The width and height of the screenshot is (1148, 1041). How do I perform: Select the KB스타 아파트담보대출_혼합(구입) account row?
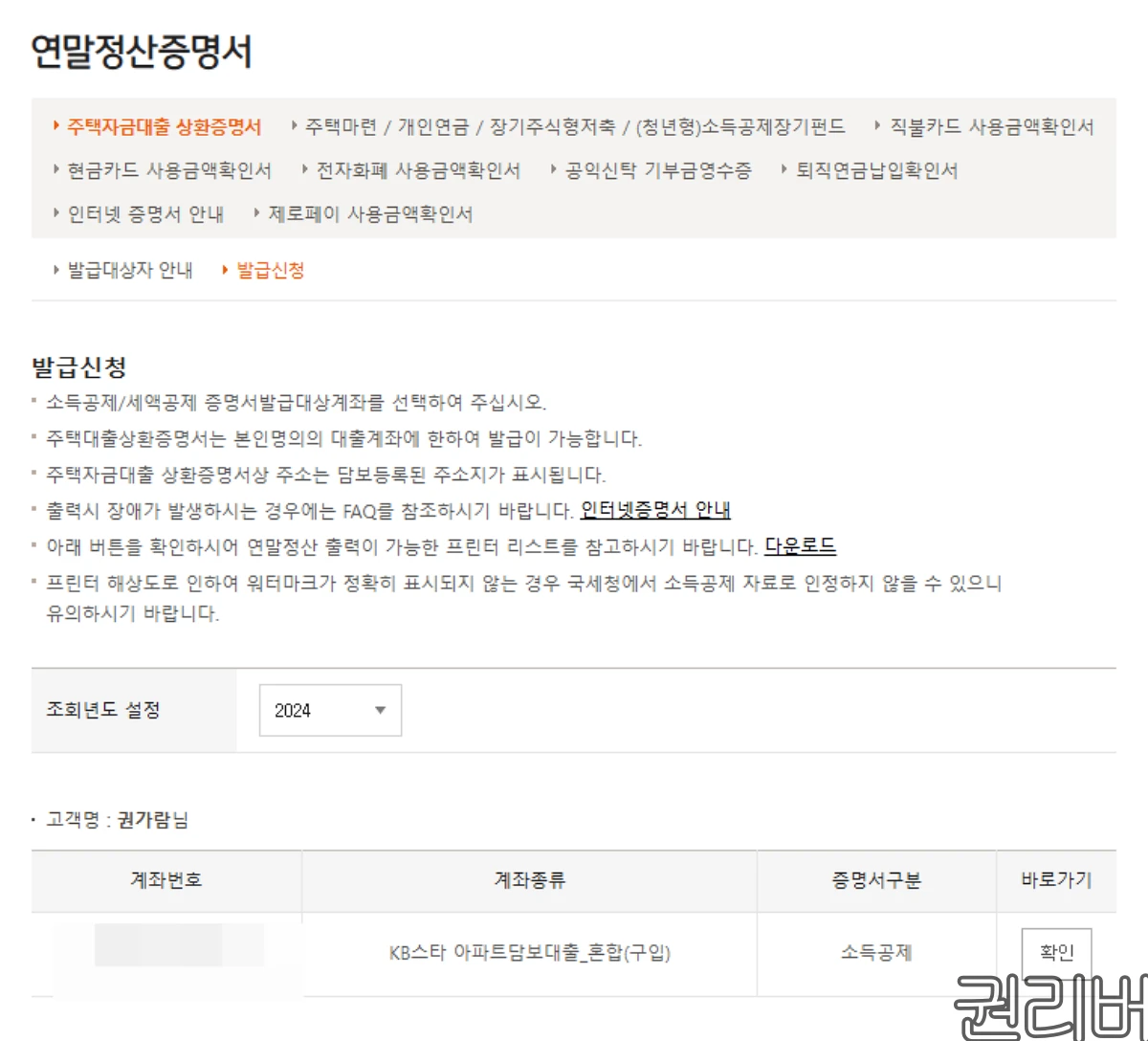click(x=529, y=953)
